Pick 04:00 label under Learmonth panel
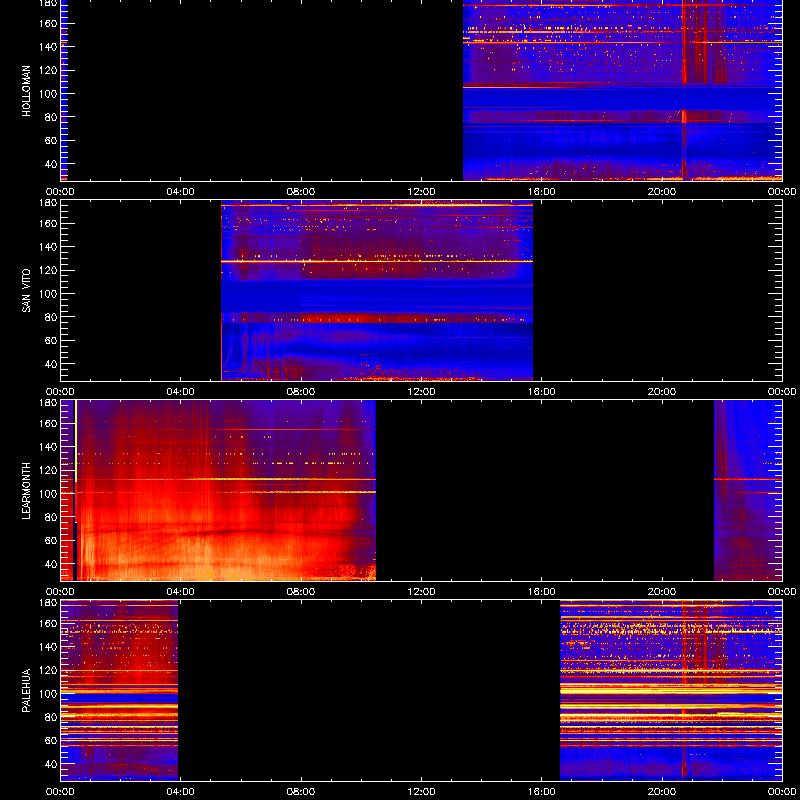Image resolution: width=800 pixels, height=800 pixels. pyautogui.click(x=181, y=592)
